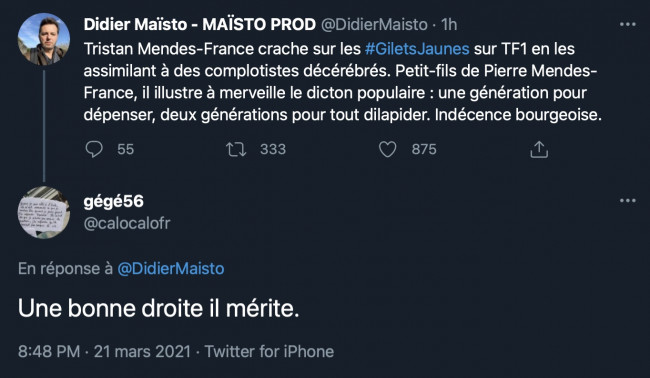Click the 1h timestamp of the tweet
The height and width of the screenshot is (378, 650).
[449, 24]
